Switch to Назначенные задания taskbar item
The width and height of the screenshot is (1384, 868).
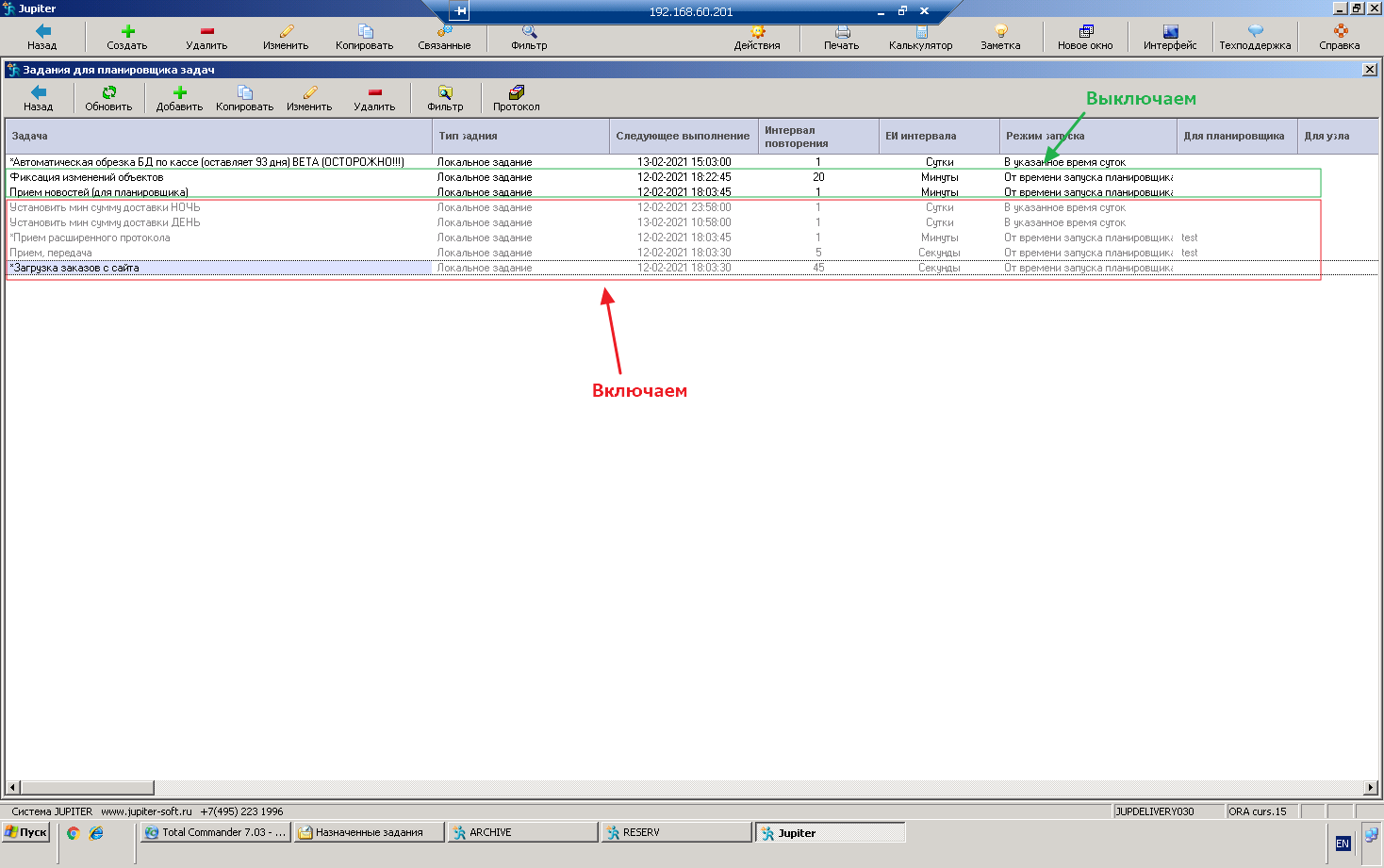[370, 832]
